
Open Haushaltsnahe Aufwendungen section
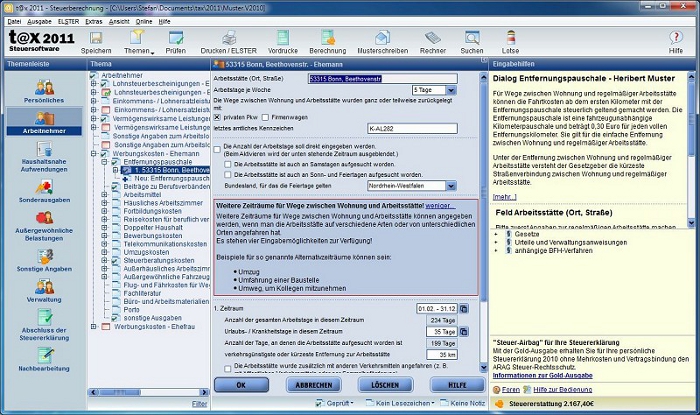pos(44,157)
